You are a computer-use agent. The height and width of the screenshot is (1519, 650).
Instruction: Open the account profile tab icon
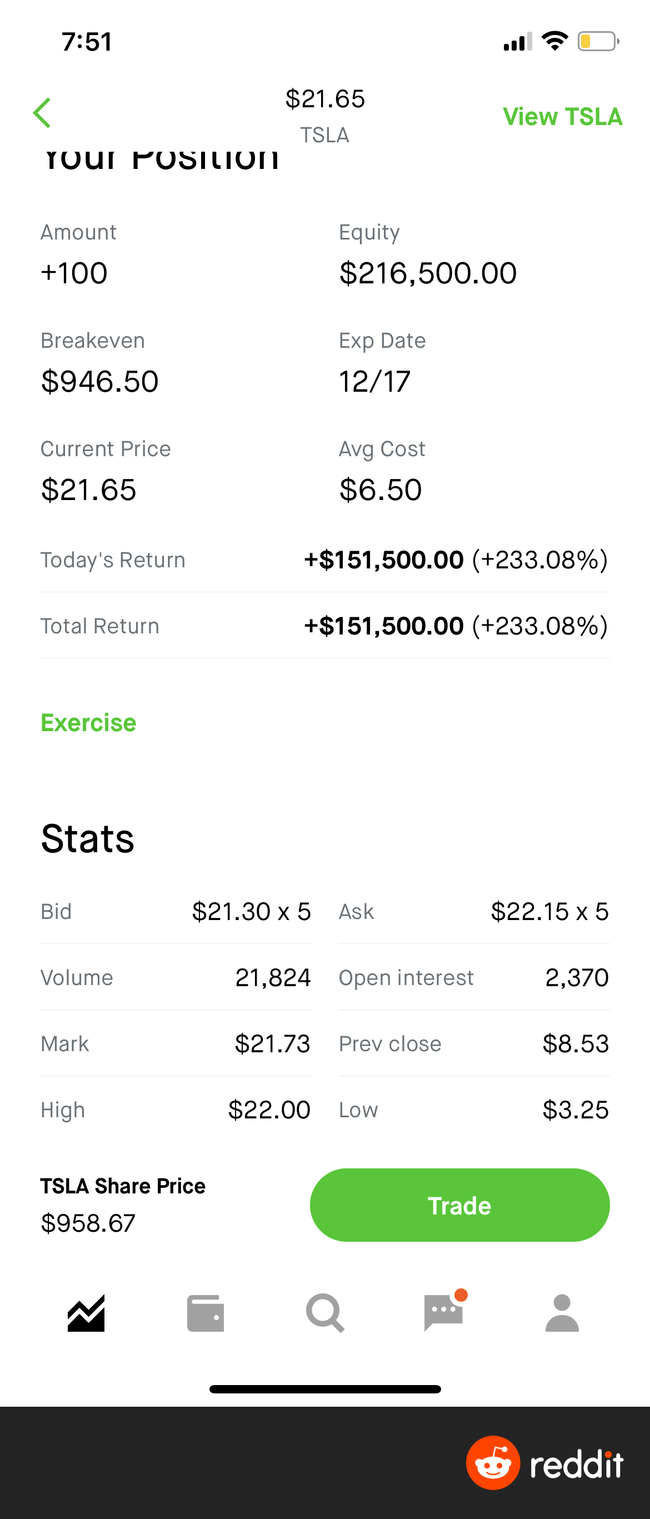coord(562,1313)
